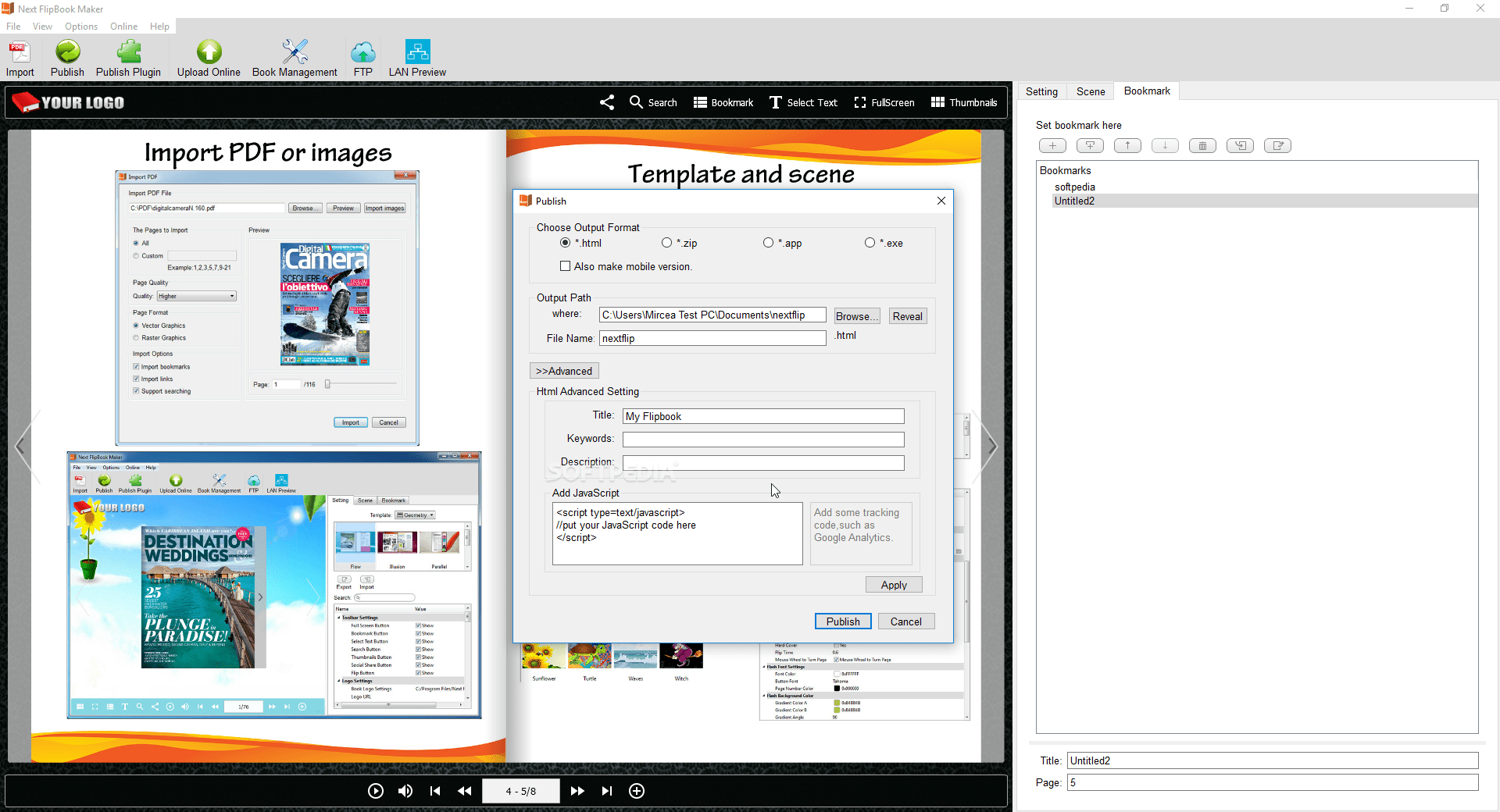Click the Description input field

763,463
